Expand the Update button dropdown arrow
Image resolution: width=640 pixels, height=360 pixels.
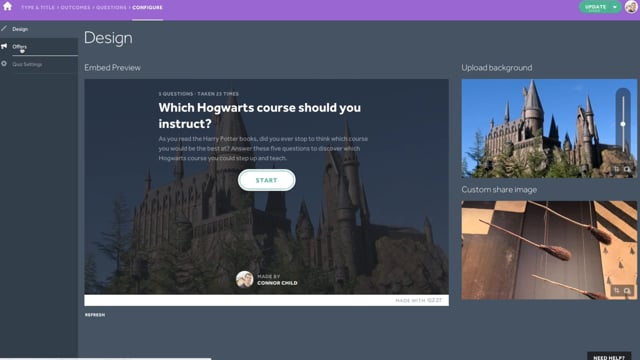(615, 7)
